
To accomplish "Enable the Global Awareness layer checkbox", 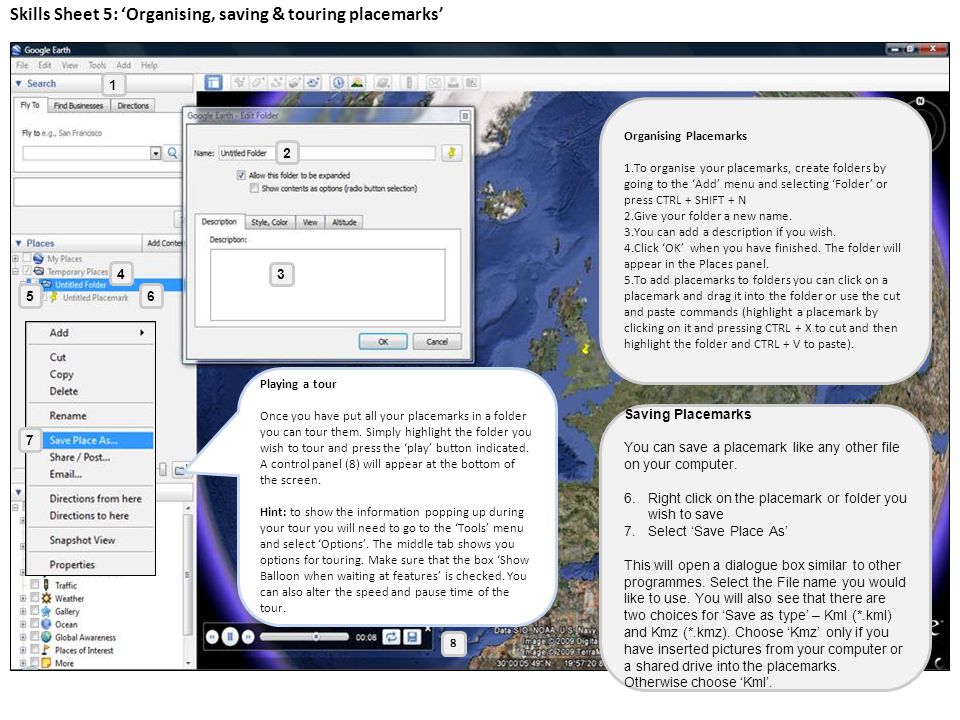I will [35, 637].
